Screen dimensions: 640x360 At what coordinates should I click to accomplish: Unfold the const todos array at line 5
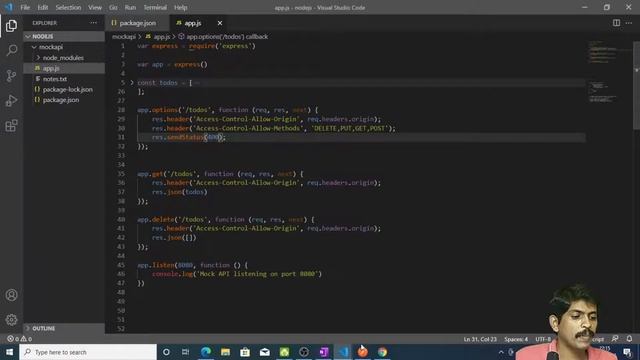[x=132, y=82]
